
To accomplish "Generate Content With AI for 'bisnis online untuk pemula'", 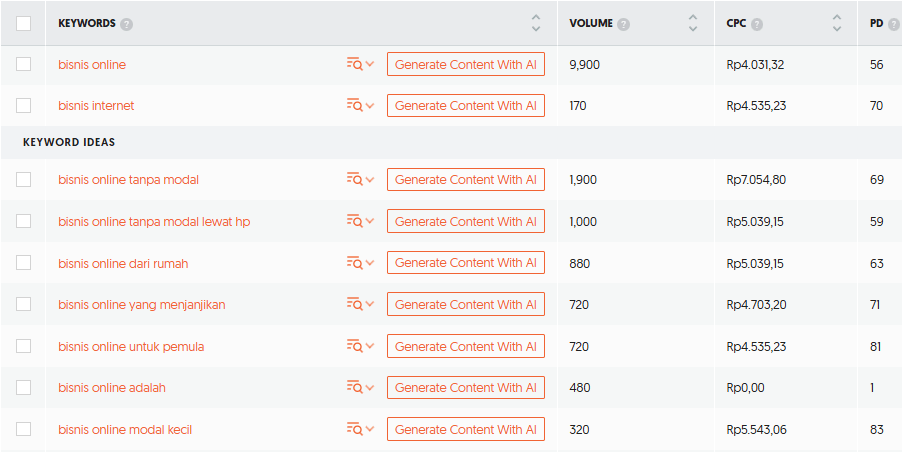I will point(465,346).
